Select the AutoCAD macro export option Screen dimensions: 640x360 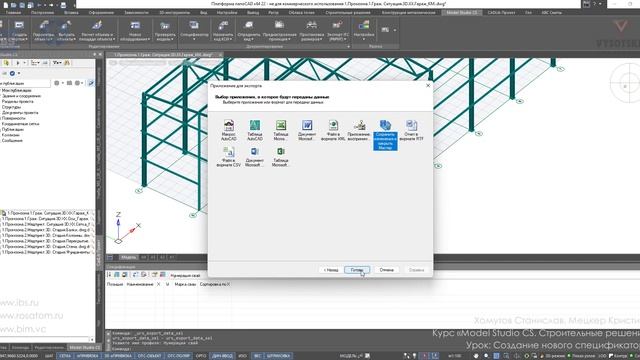click(229, 130)
